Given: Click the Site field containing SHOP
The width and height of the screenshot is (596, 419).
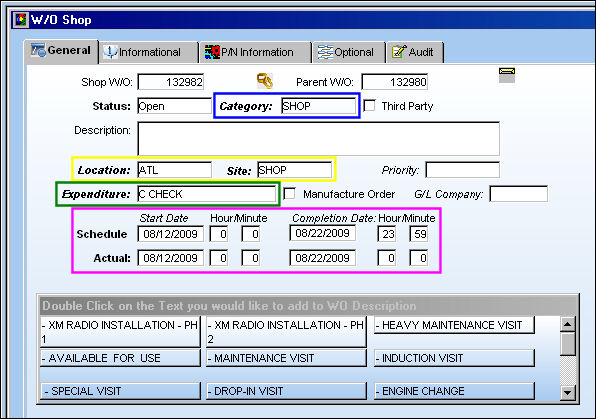Looking at the screenshot, I should (x=295, y=170).
